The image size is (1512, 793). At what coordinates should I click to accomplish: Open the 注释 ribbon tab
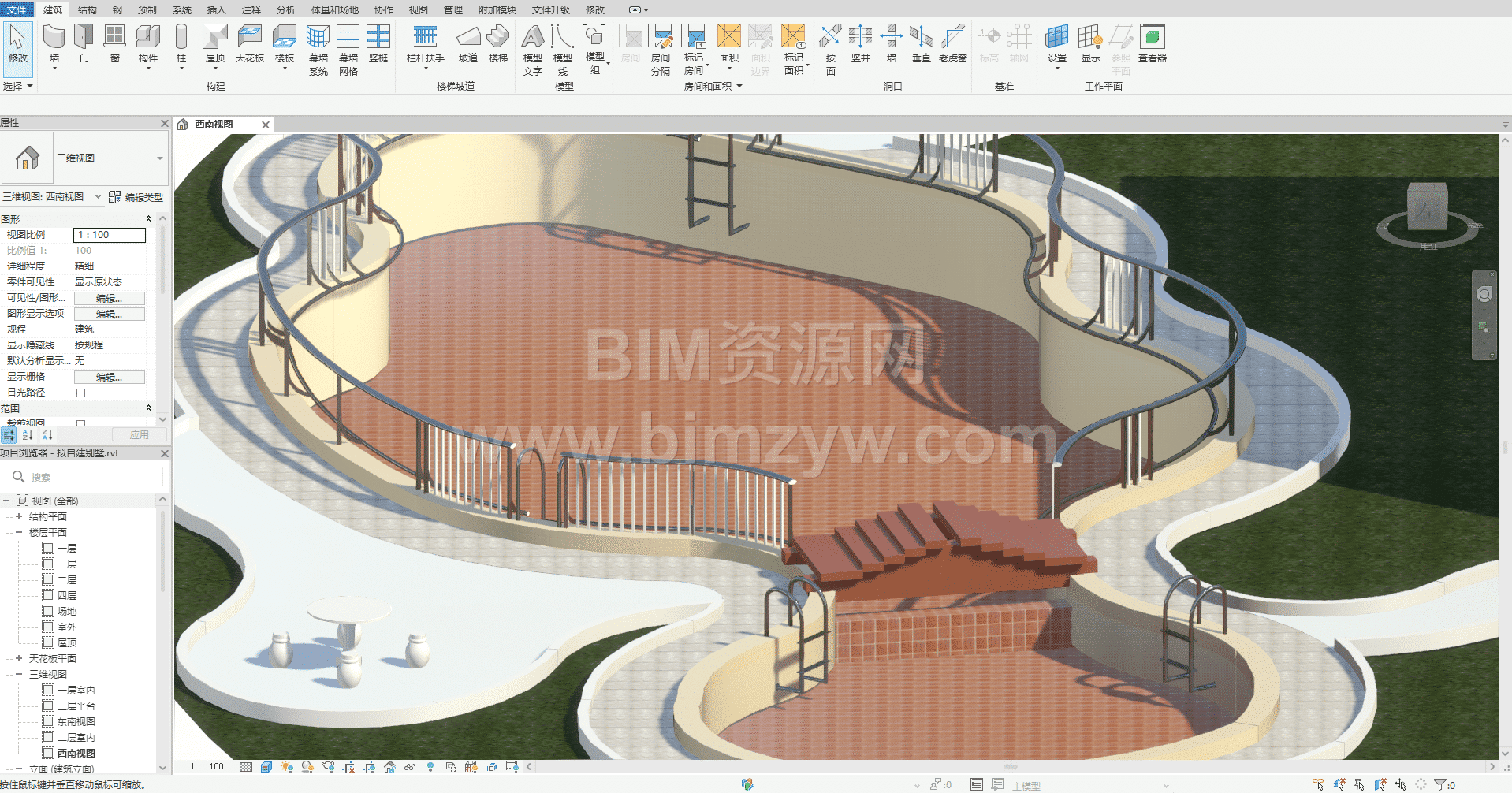pos(251,9)
